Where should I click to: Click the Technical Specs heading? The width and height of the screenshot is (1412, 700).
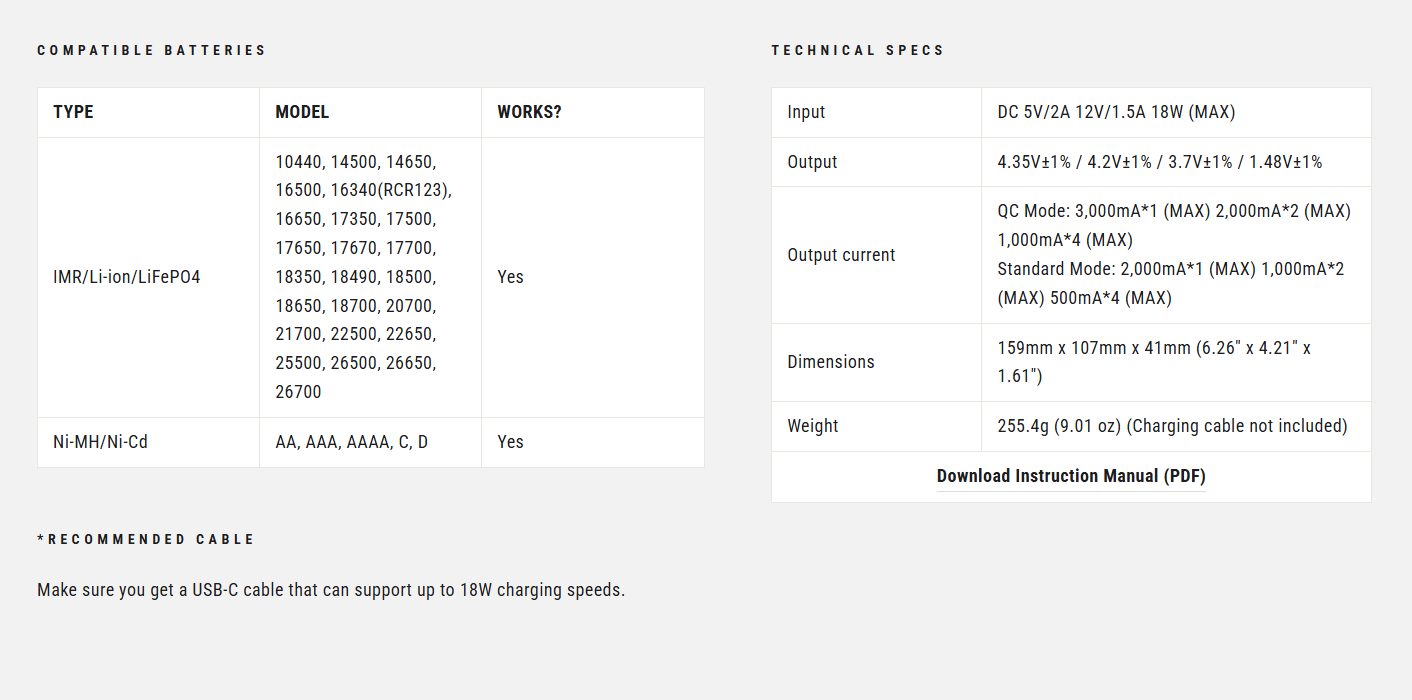(x=858, y=50)
